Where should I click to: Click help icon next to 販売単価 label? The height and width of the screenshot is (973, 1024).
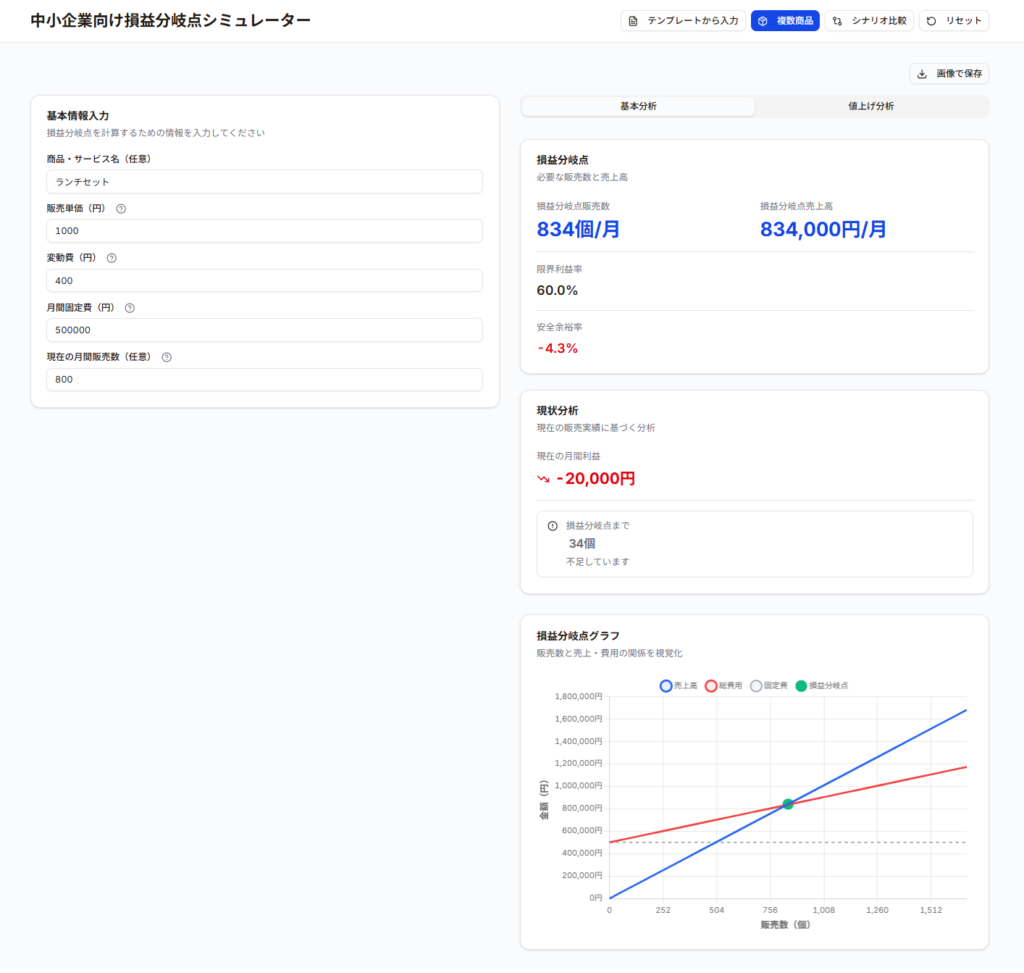121,209
